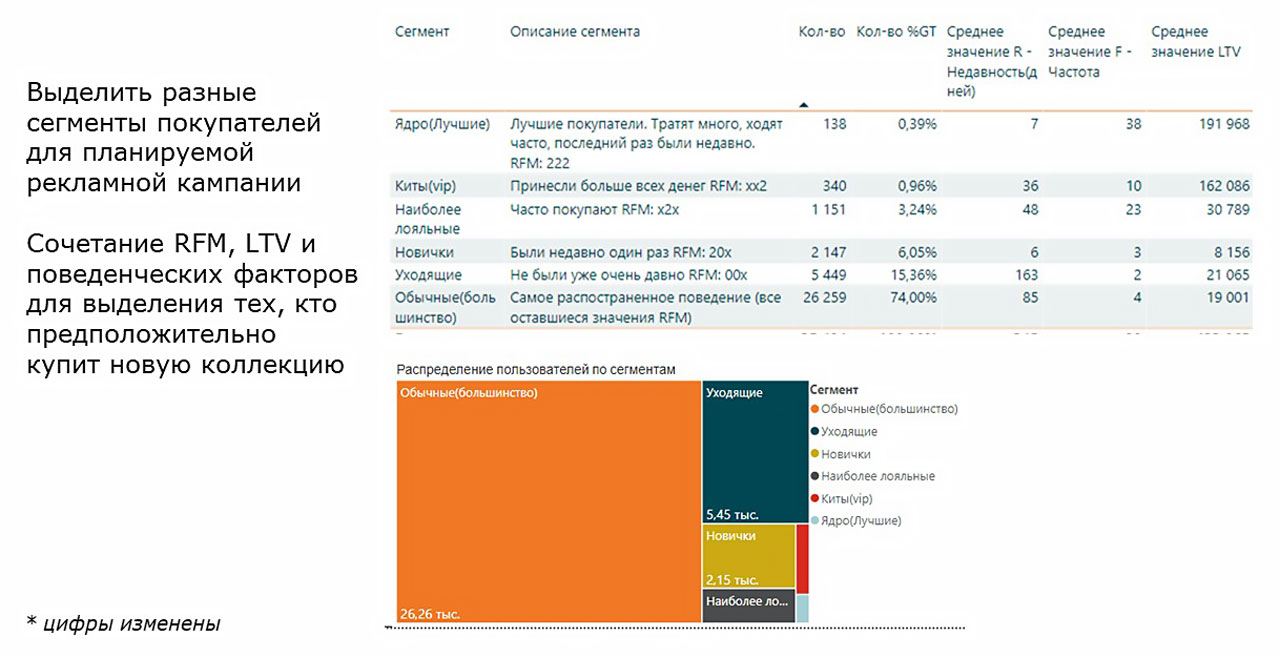This screenshot has height=657, width=1280.
Task: Click description 'Не были уже очень давно RFM: 00x'
Action: click(x=629, y=275)
